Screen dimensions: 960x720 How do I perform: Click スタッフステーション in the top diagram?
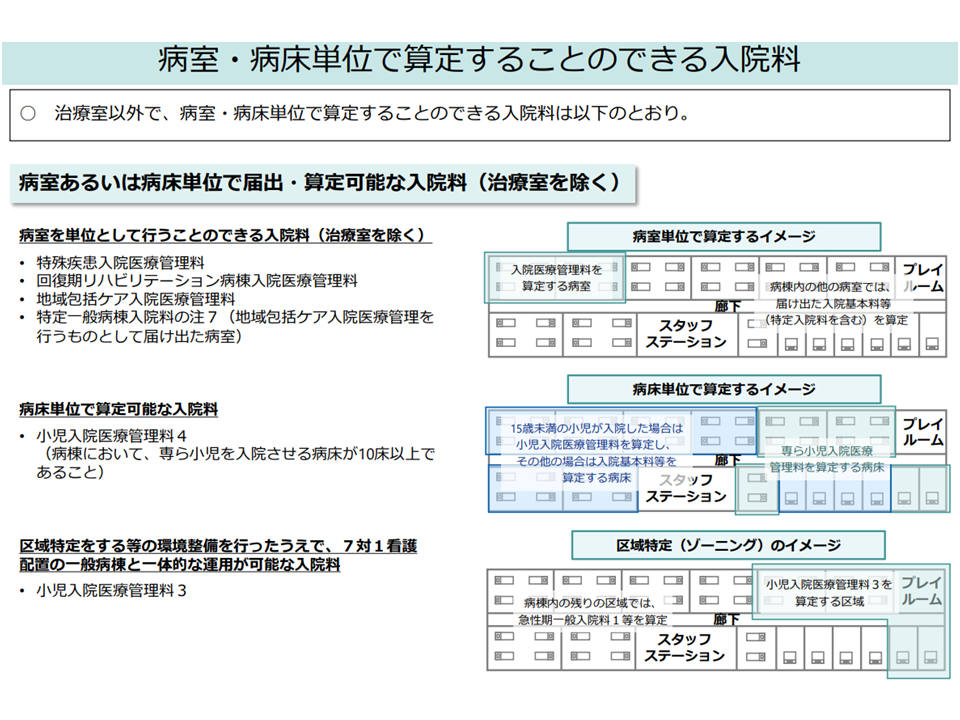(685, 334)
